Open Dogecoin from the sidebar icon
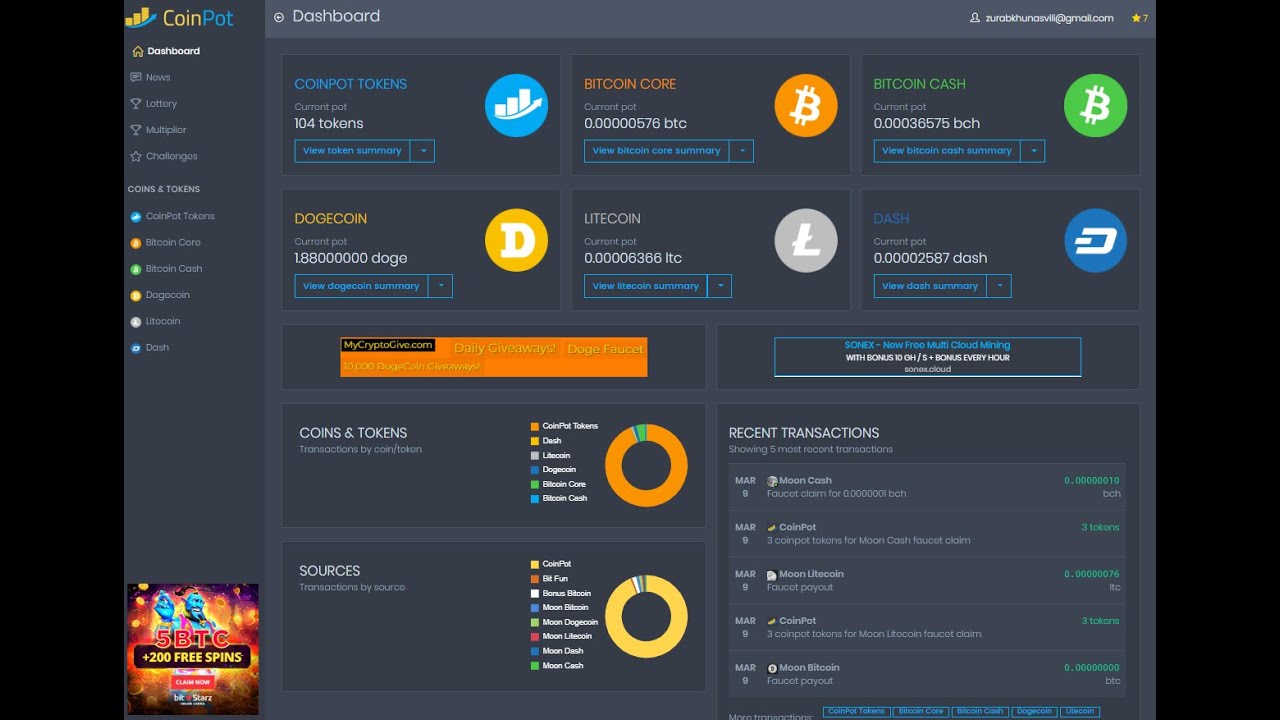The width and height of the screenshot is (1280, 720). click(x=136, y=295)
